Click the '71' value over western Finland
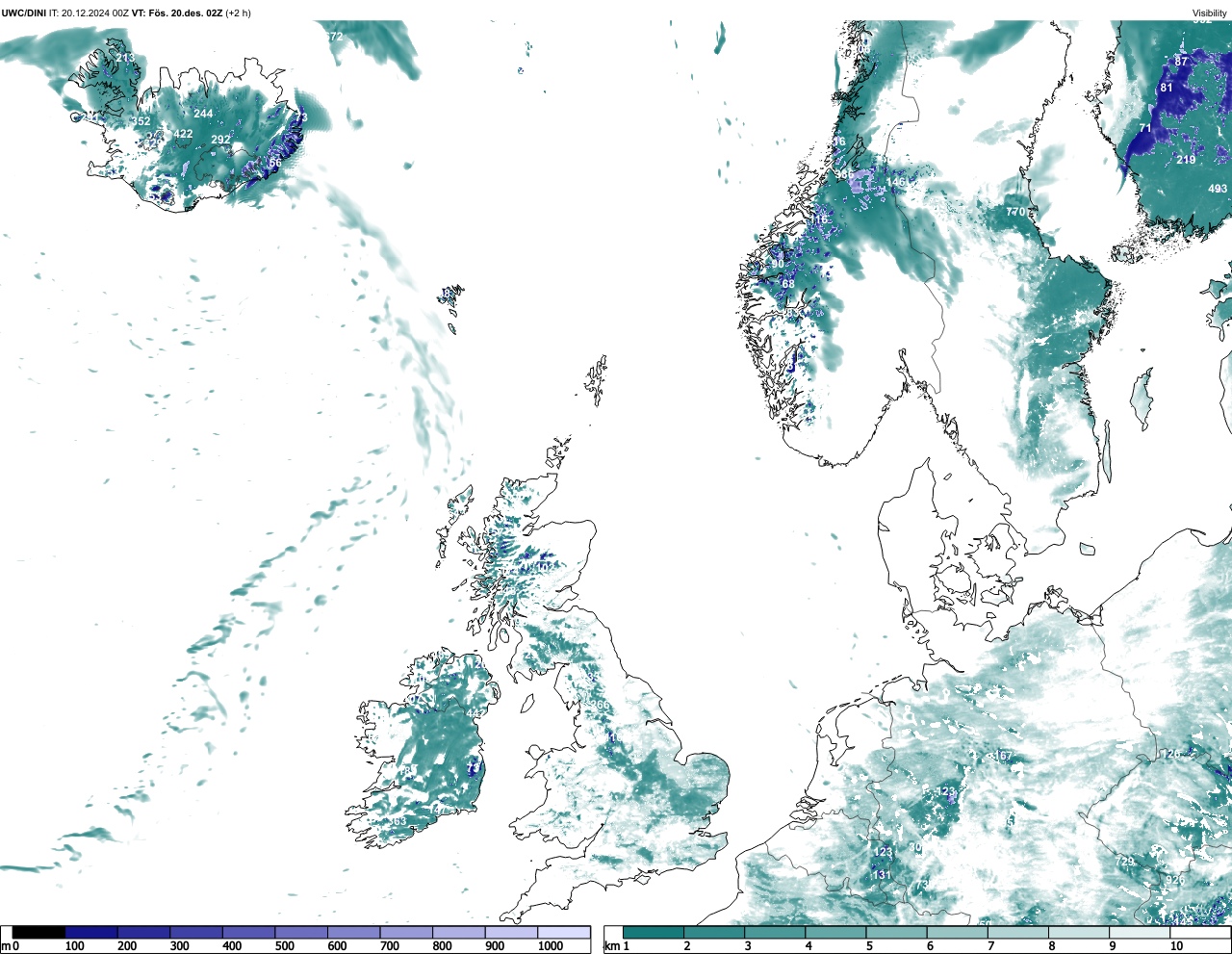Screen dimensions: 1232x954 [x=1145, y=128]
